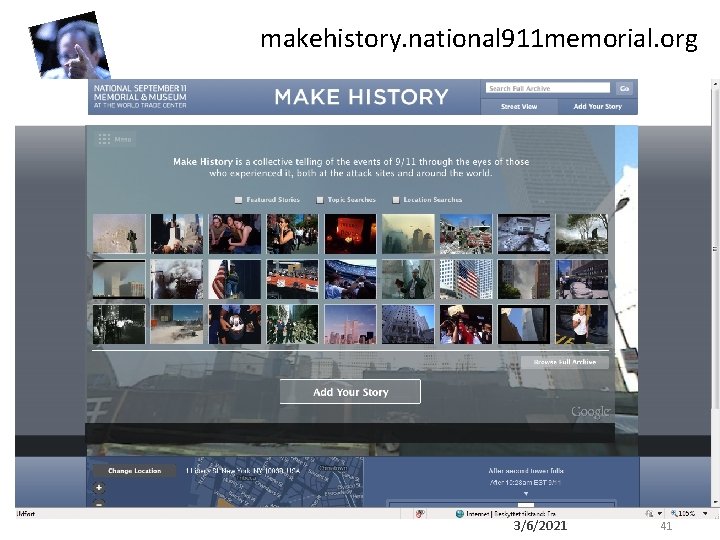Click the 'After 10:28am EST' time text

pos(525,483)
